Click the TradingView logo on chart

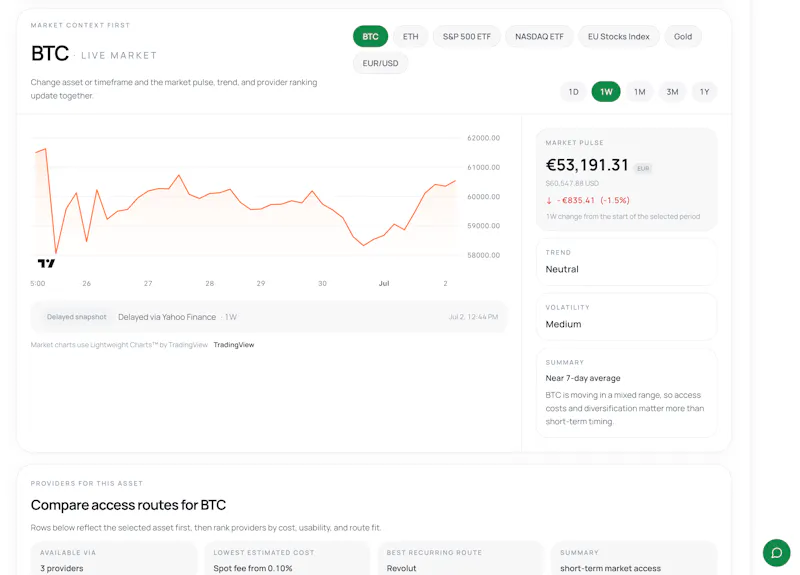click(x=46, y=263)
